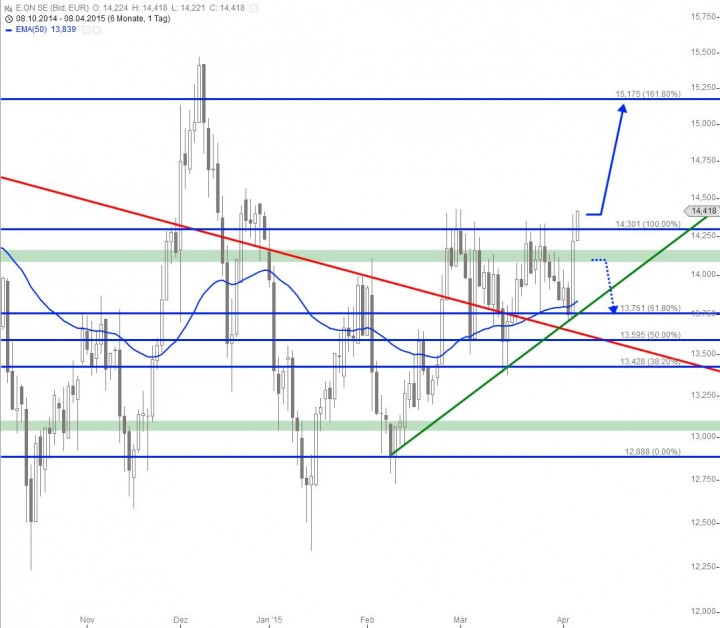
Task: Click the 13,595 (50.00%) Fibonacci label
Action: (650, 334)
